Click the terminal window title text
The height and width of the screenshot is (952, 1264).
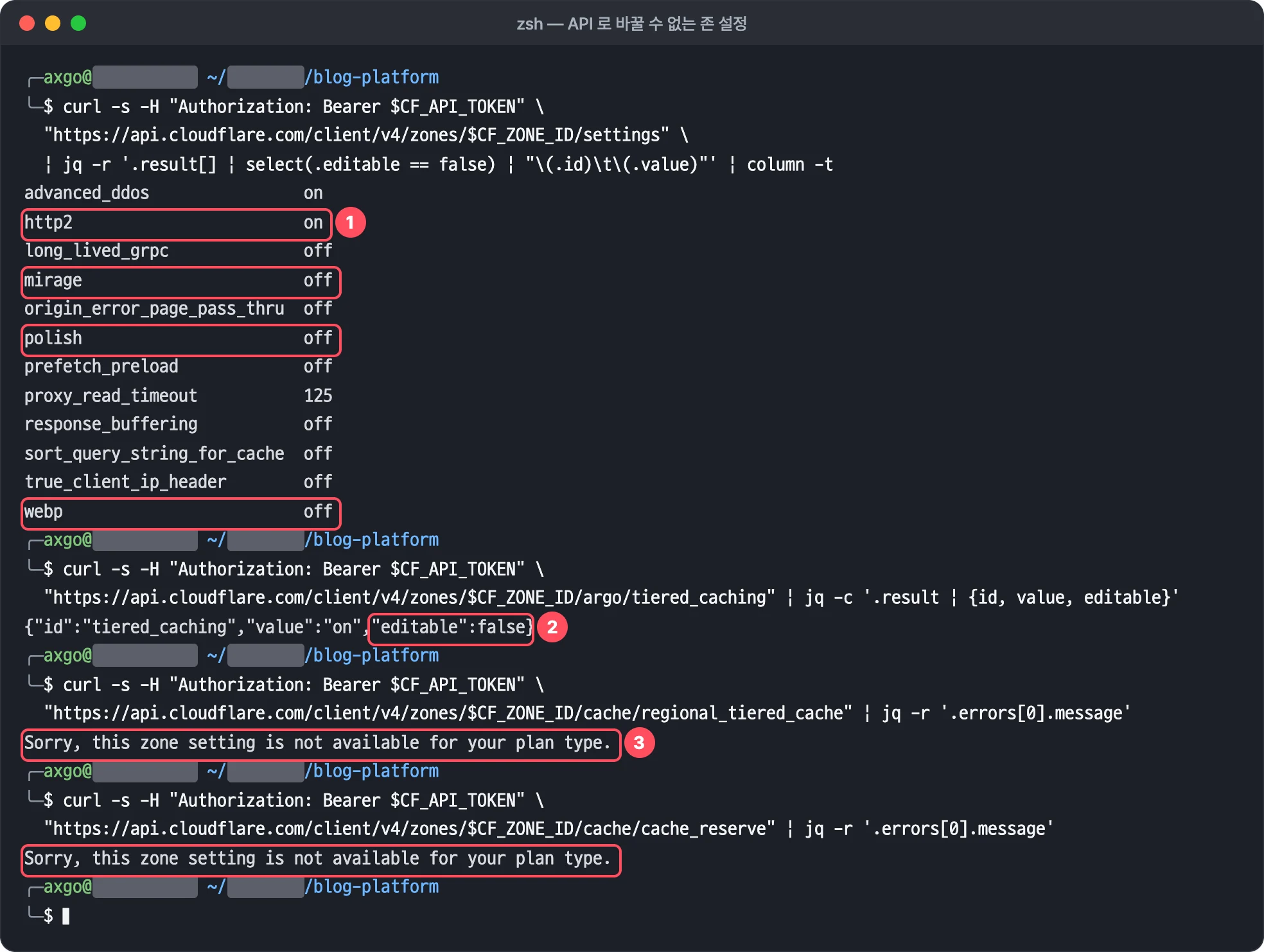click(631, 24)
